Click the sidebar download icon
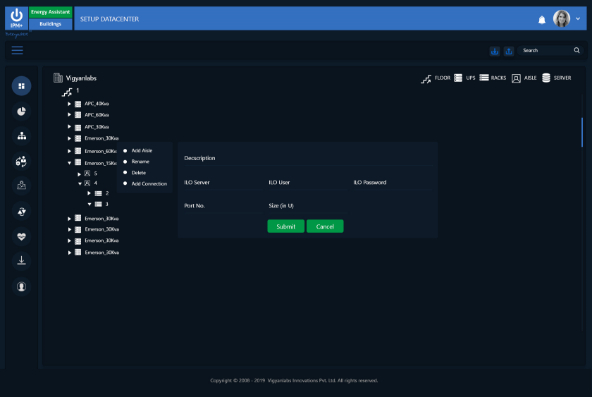 pos(22,261)
